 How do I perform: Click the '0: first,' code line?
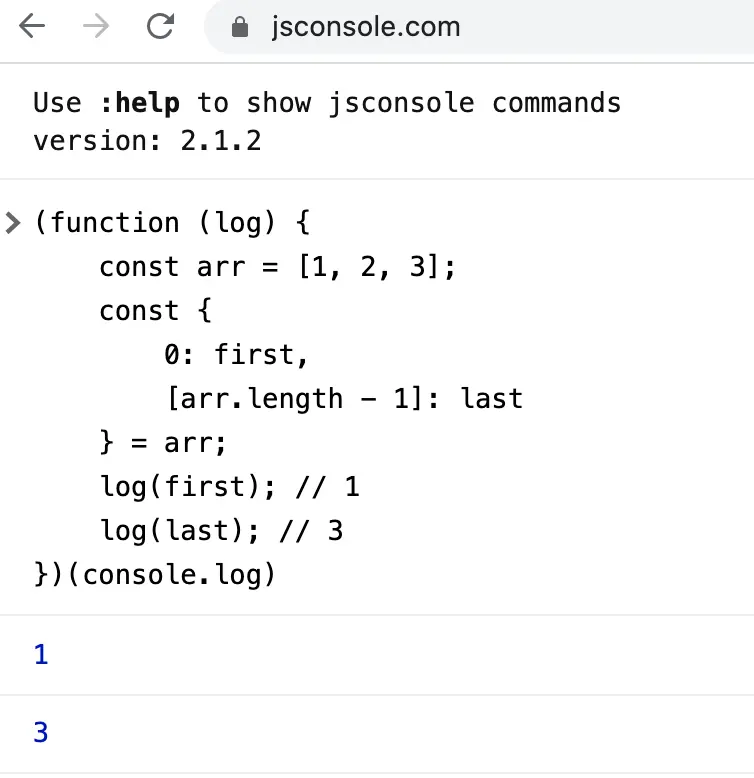coord(236,355)
